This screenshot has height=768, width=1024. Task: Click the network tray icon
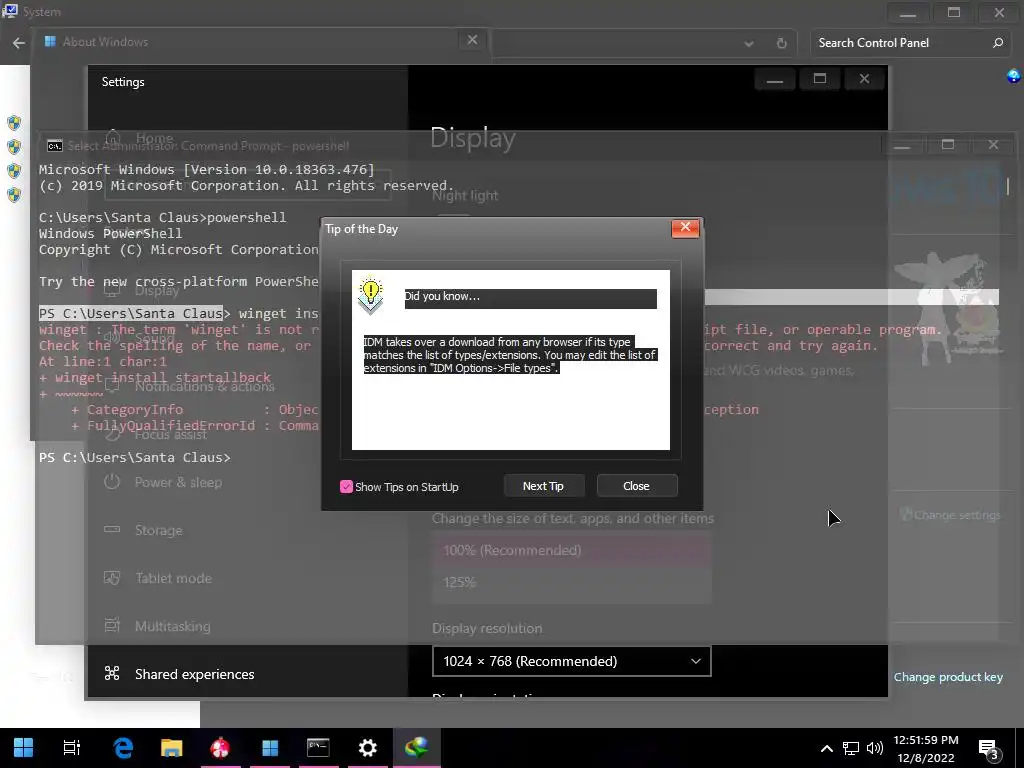[850, 748]
